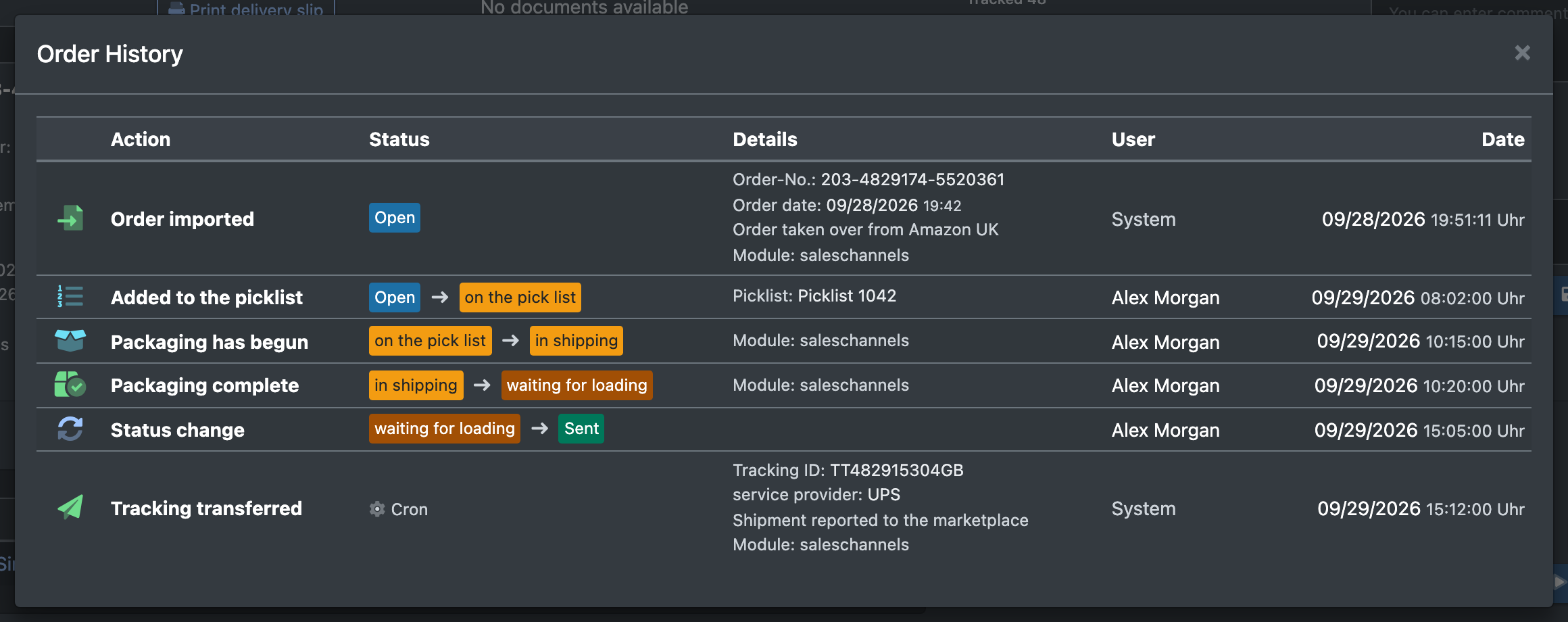Click the Cron label in Tracking transferred row
The image size is (1568, 622).
(410, 509)
